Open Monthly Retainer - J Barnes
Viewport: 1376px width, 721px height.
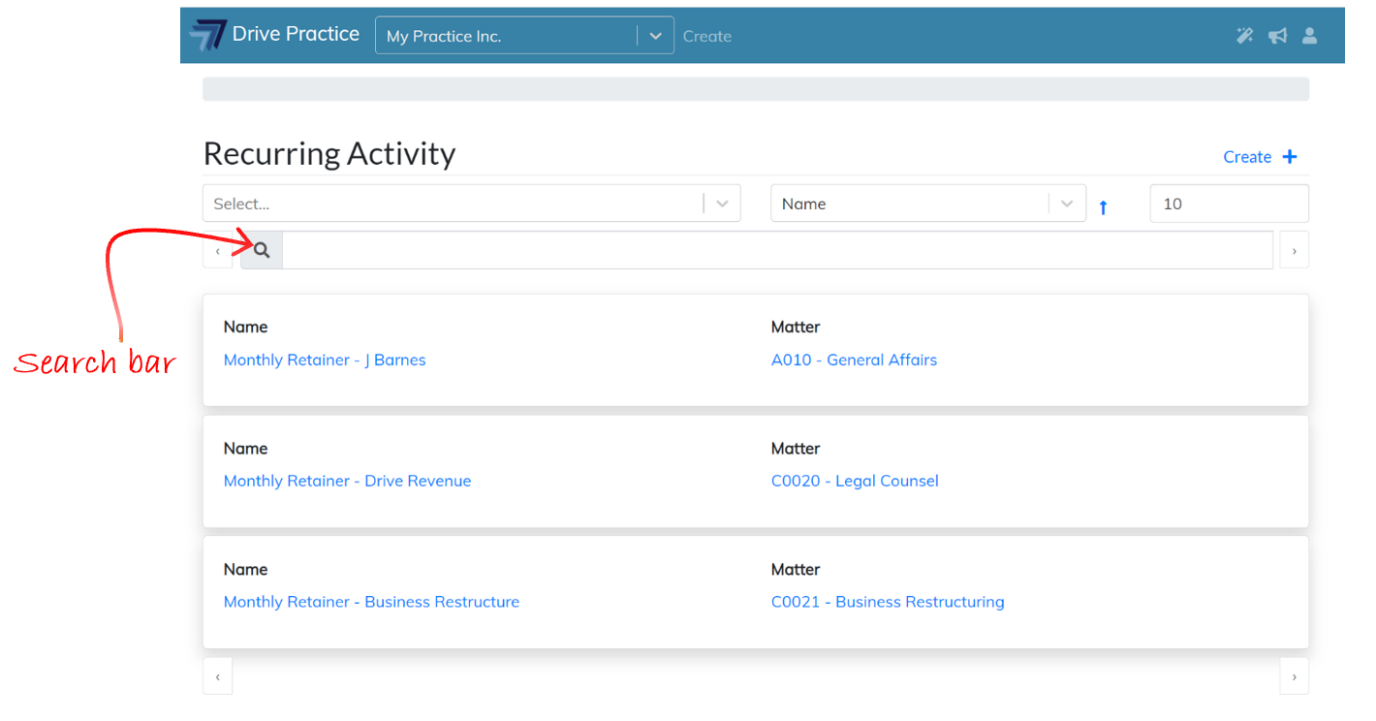[325, 360]
